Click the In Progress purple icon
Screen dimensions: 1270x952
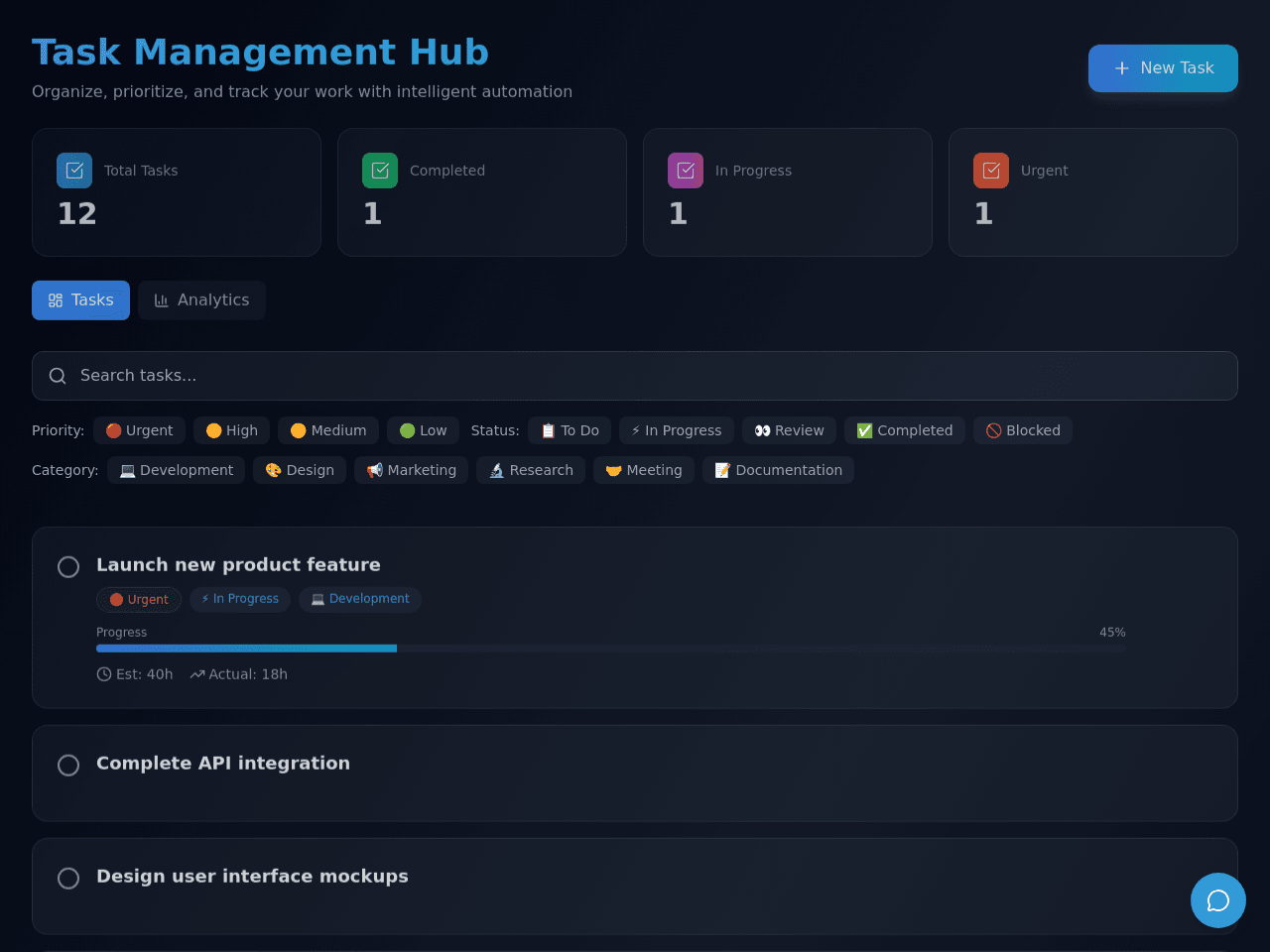click(686, 171)
